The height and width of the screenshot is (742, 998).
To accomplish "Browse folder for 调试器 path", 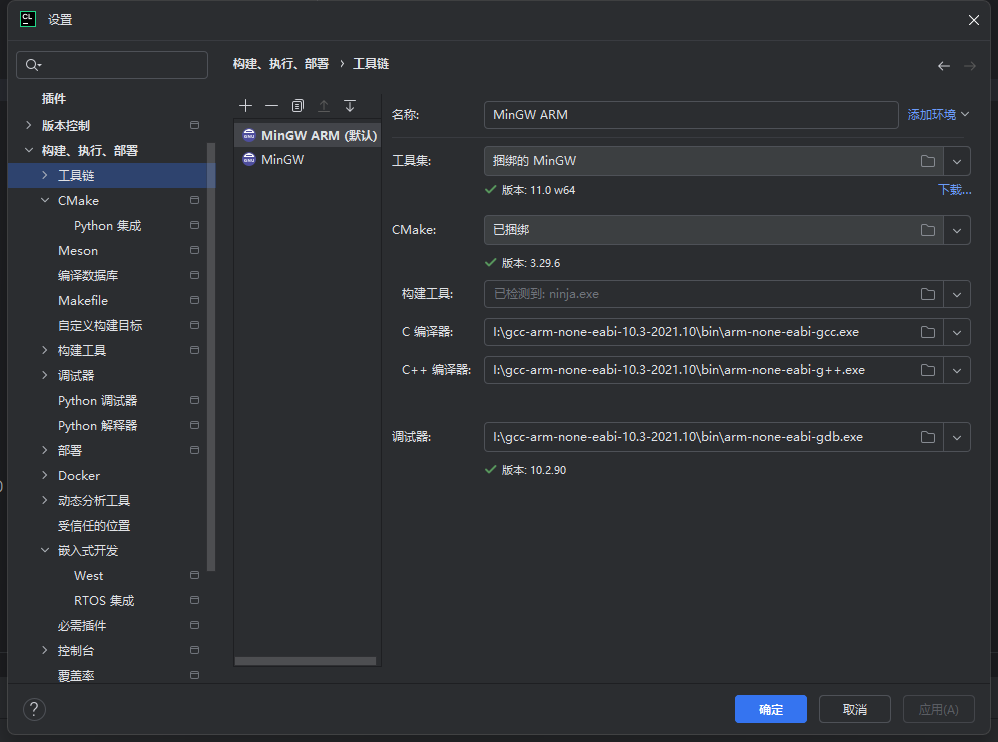I will [x=928, y=437].
